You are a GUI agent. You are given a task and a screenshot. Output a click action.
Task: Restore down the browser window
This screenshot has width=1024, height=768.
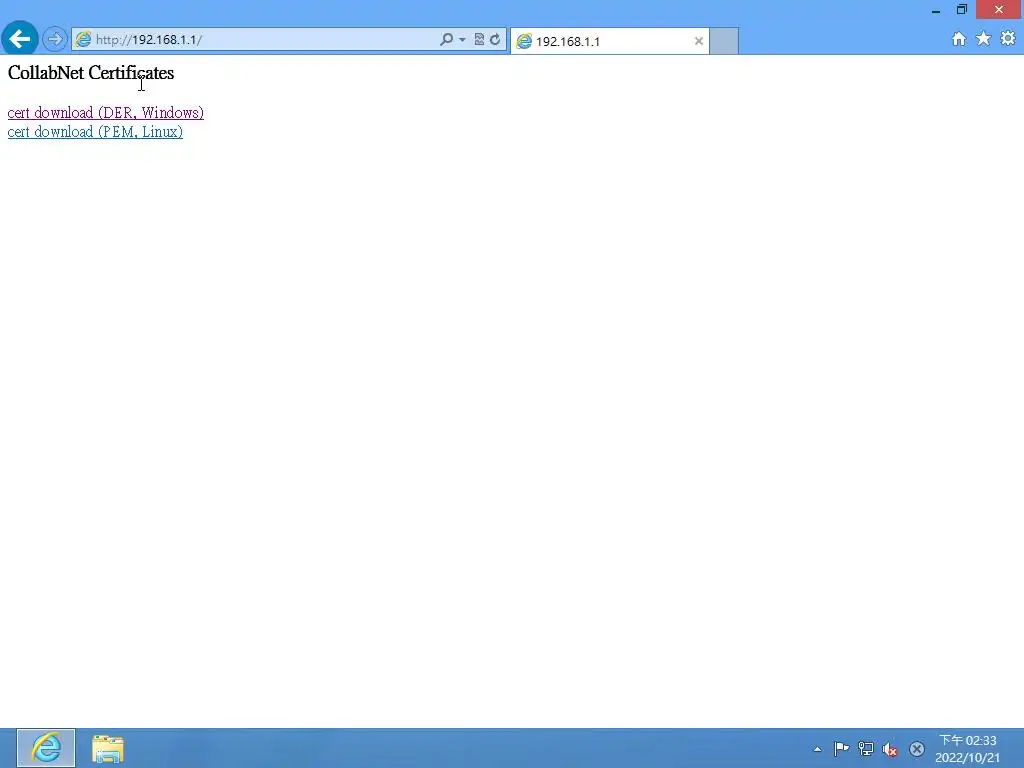(961, 9)
